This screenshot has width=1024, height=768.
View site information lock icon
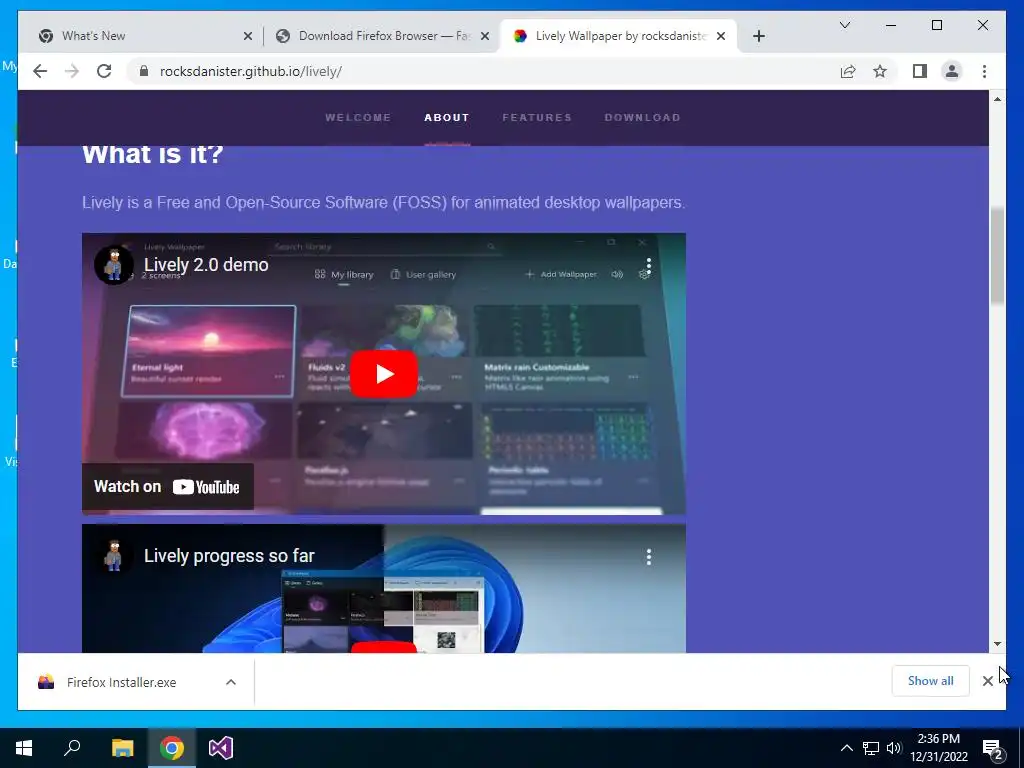pyautogui.click(x=144, y=71)
